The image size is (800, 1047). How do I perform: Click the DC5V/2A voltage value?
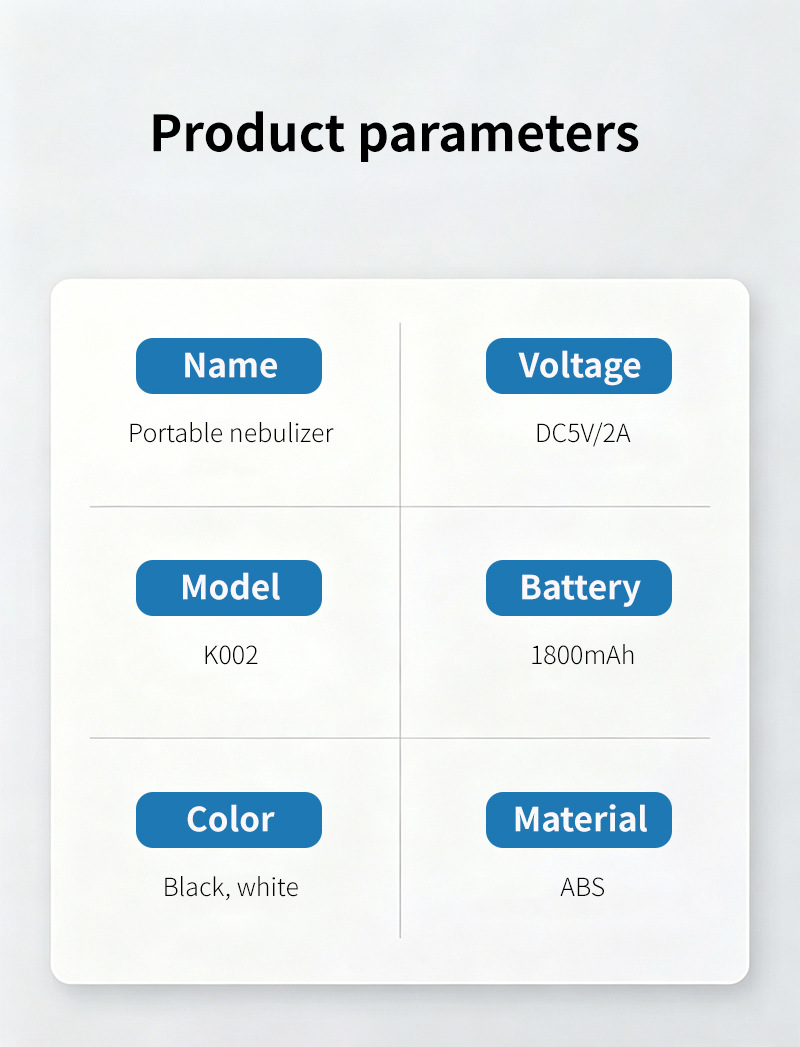click(x=582, y=433)
